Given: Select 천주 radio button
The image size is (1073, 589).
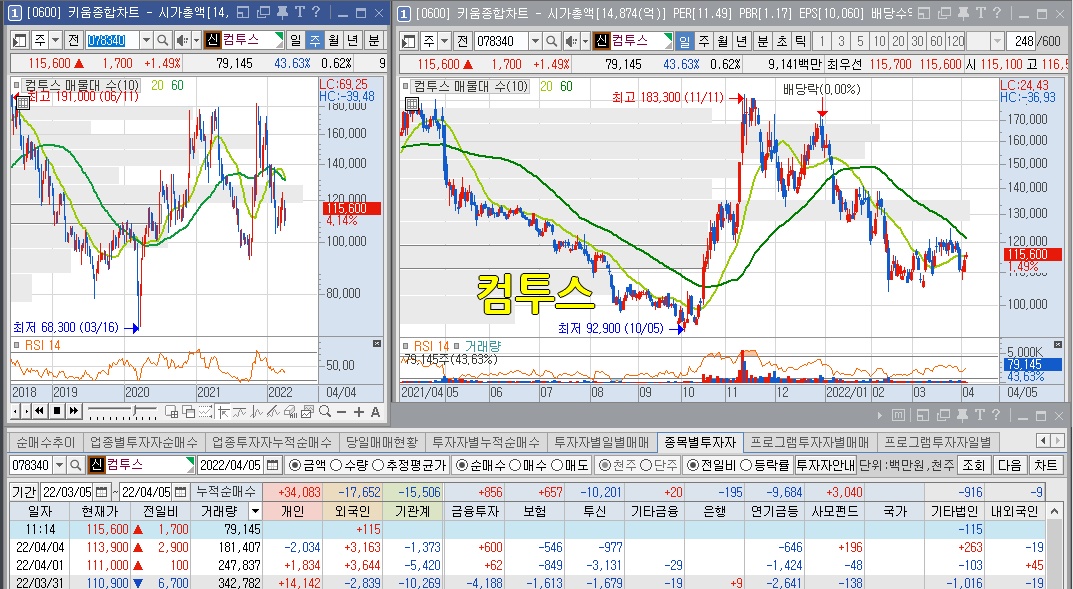Looking at the screenshot, I should 604,465.
